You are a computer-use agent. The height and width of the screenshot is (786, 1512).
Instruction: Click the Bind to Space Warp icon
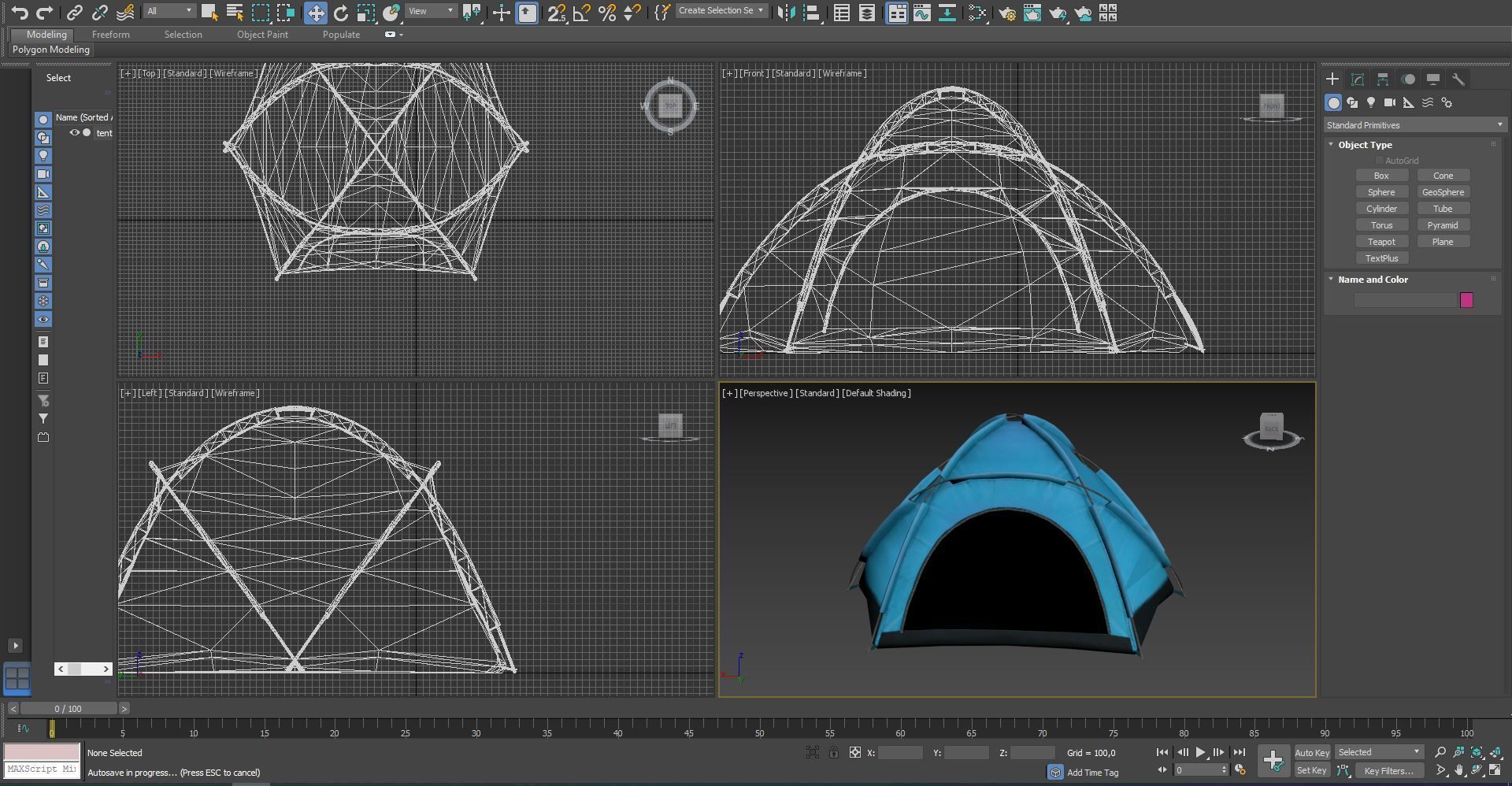click(x=125, y=13)
